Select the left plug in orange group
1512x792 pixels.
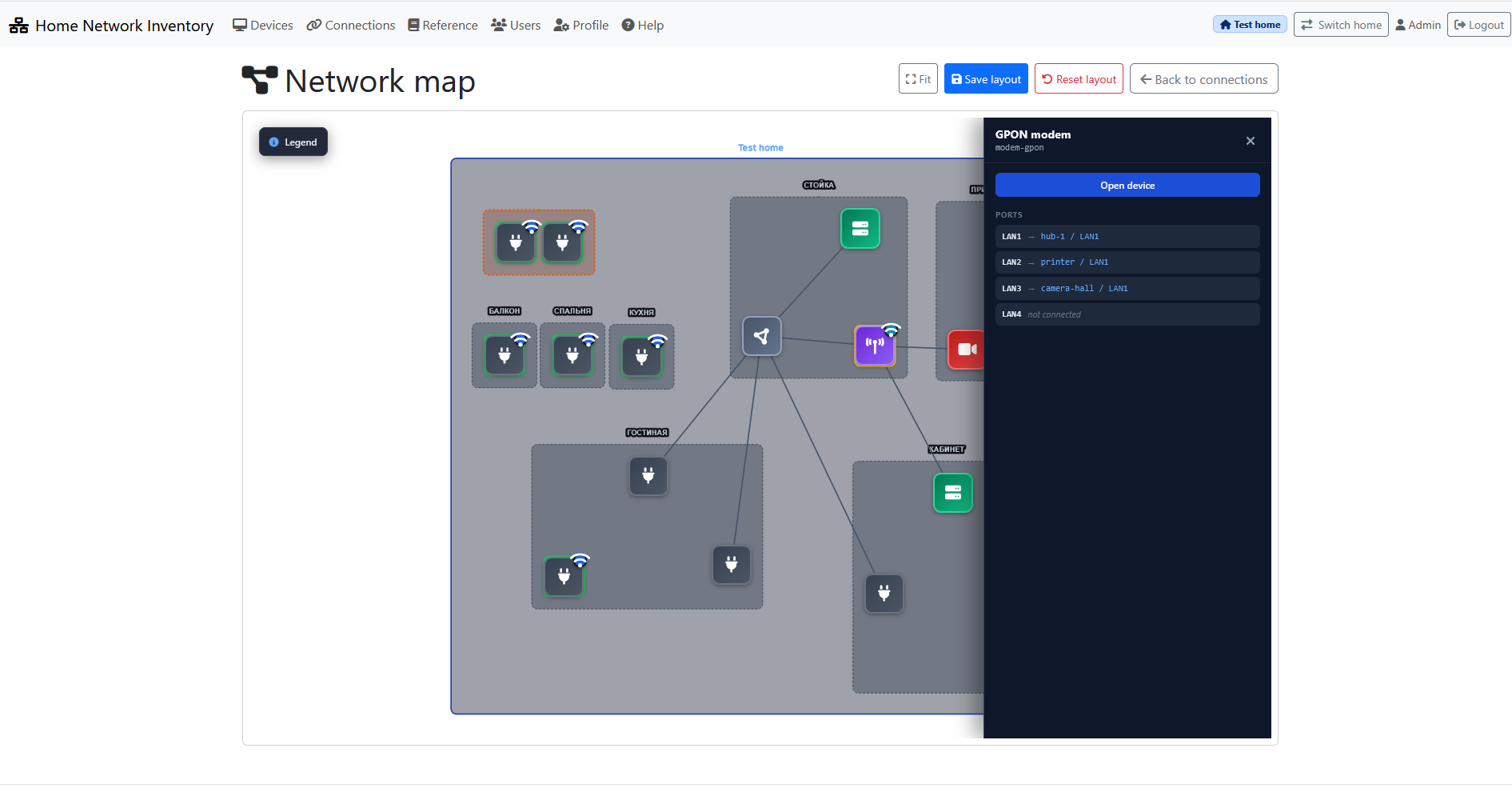(516, 243)
